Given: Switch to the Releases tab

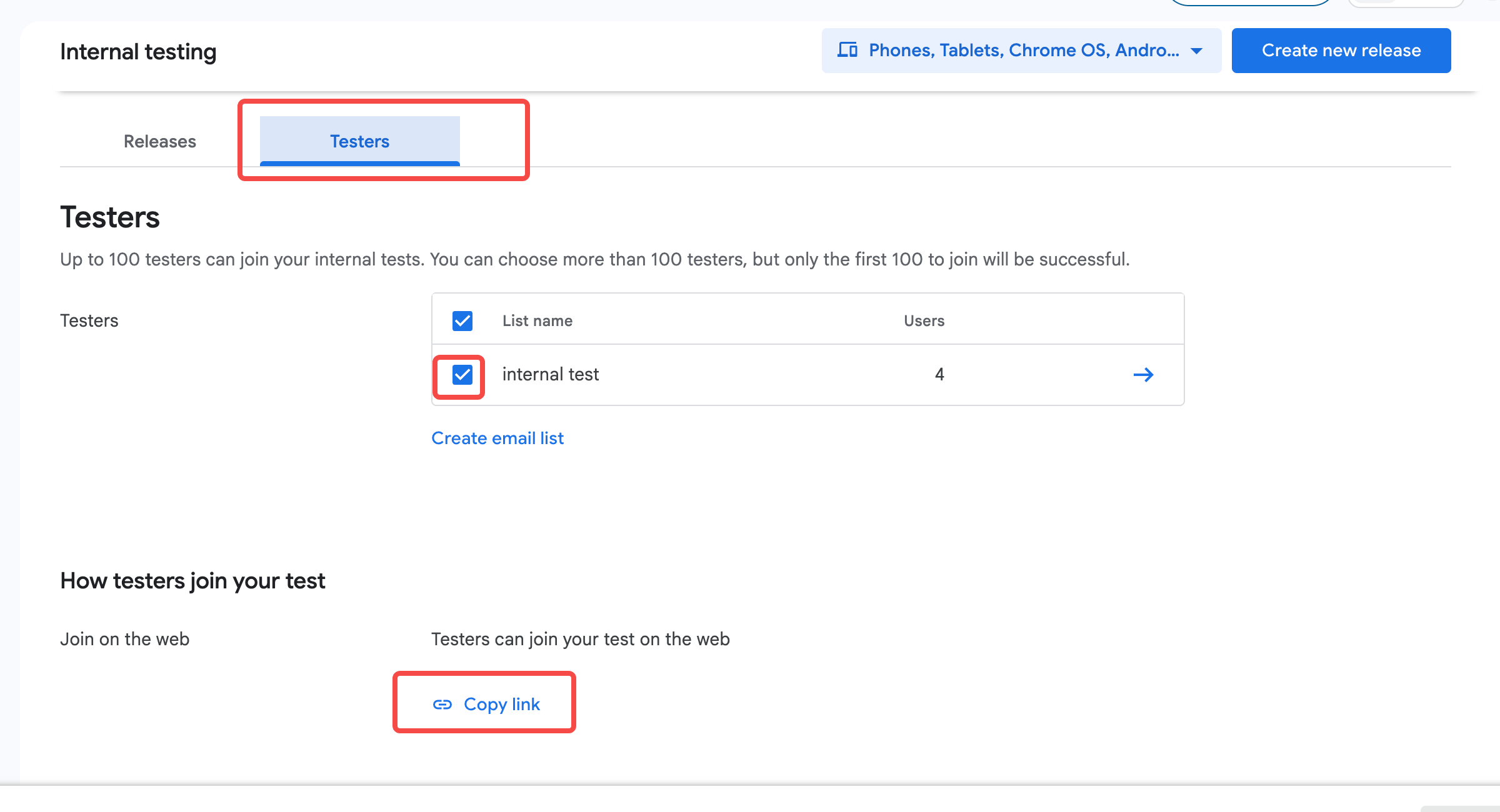Looking at the screenshot, I should [x=160, y=141].
